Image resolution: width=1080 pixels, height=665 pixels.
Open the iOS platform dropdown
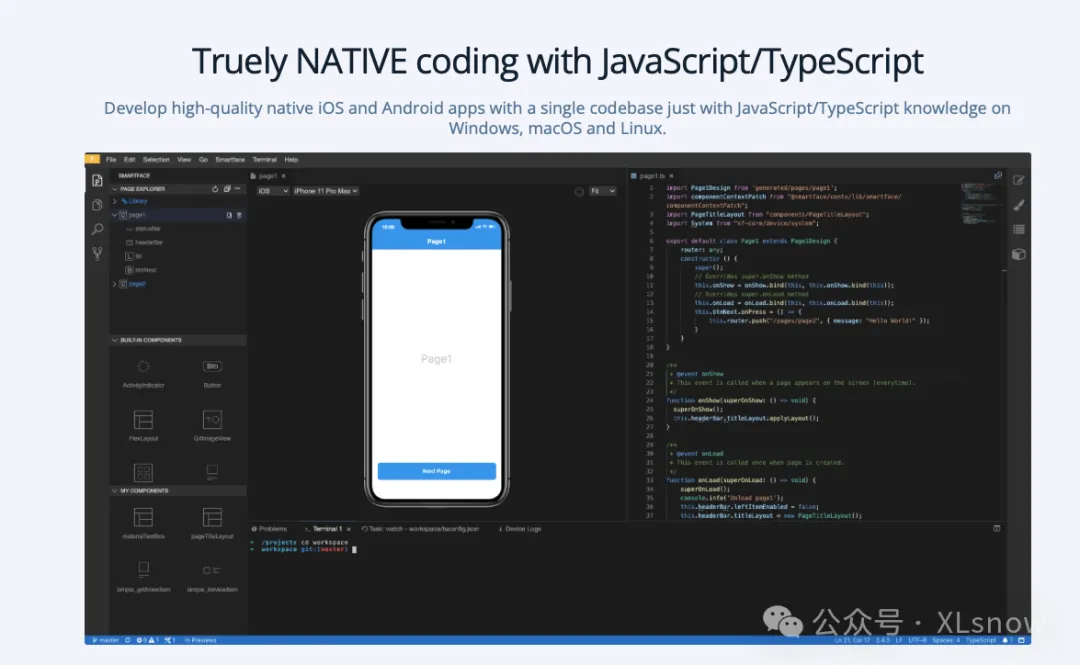[273, 191]
